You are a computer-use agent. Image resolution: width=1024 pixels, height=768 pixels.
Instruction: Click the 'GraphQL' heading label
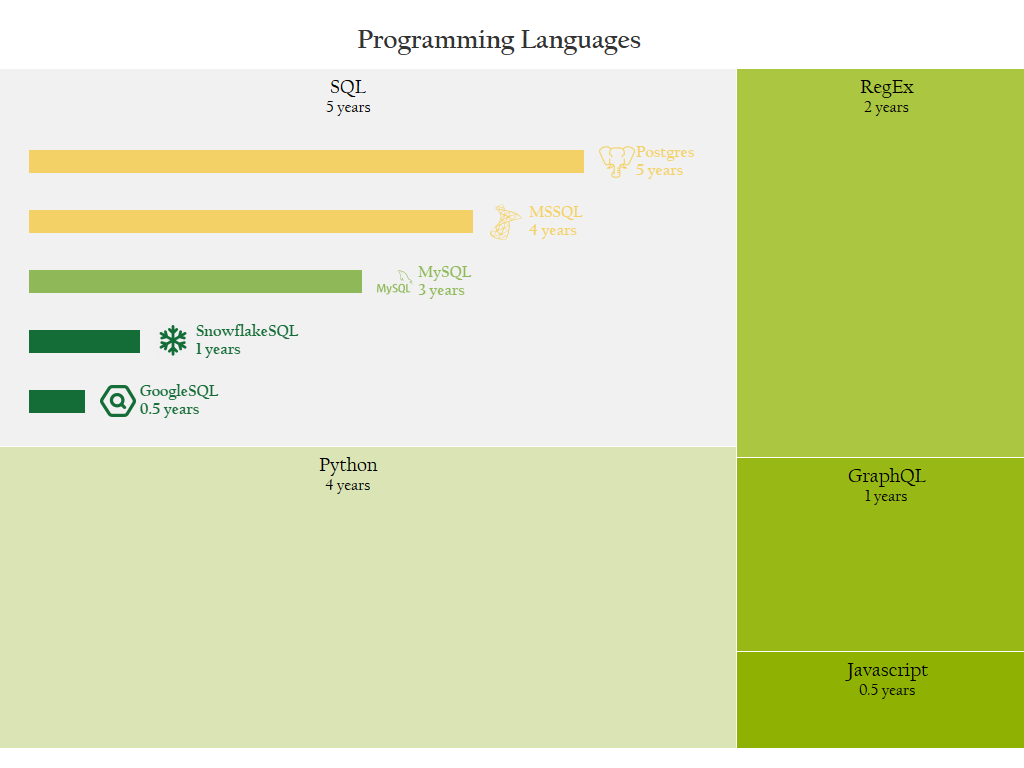click(886, 476)
